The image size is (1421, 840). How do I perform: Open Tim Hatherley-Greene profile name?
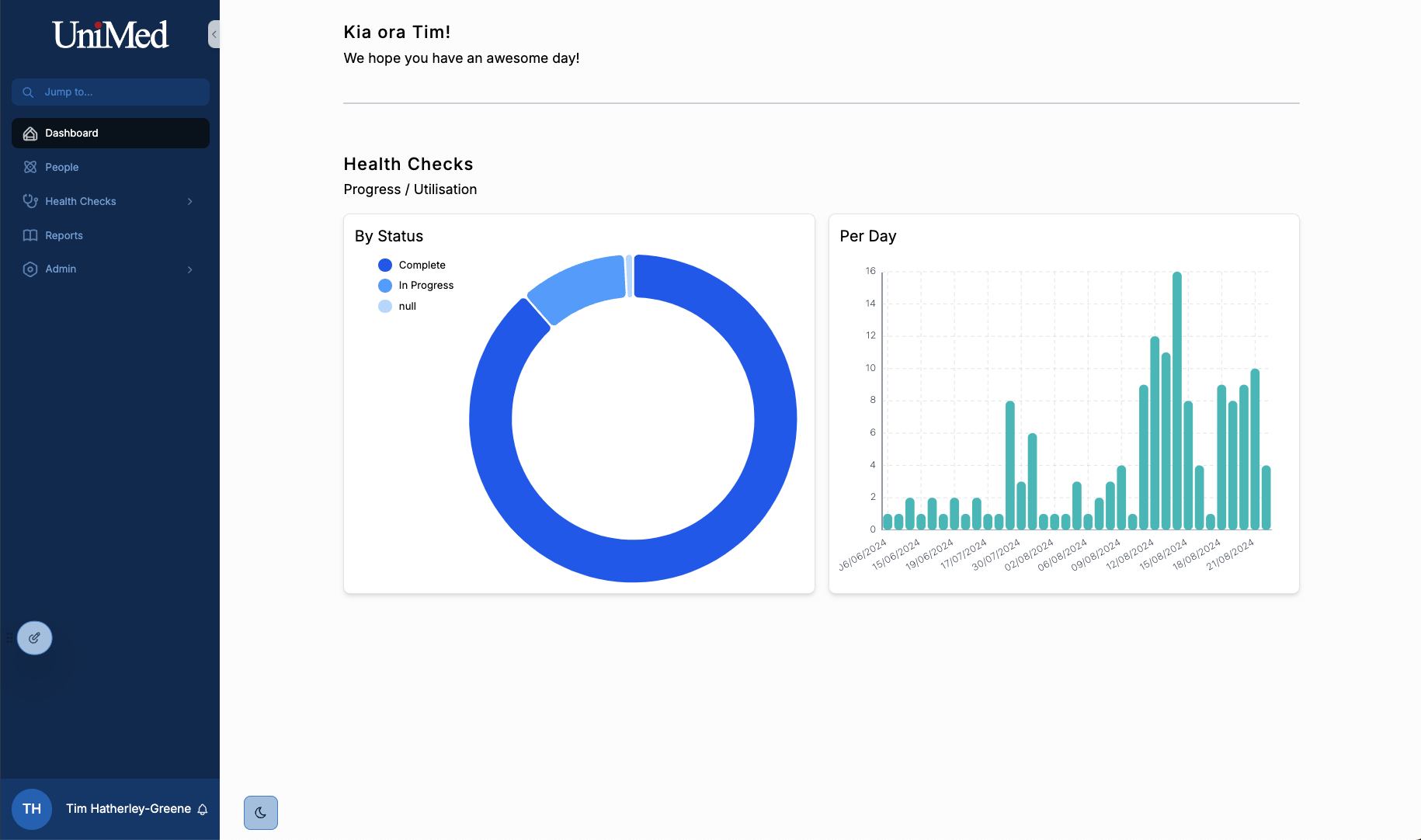(x=128, y=809)
